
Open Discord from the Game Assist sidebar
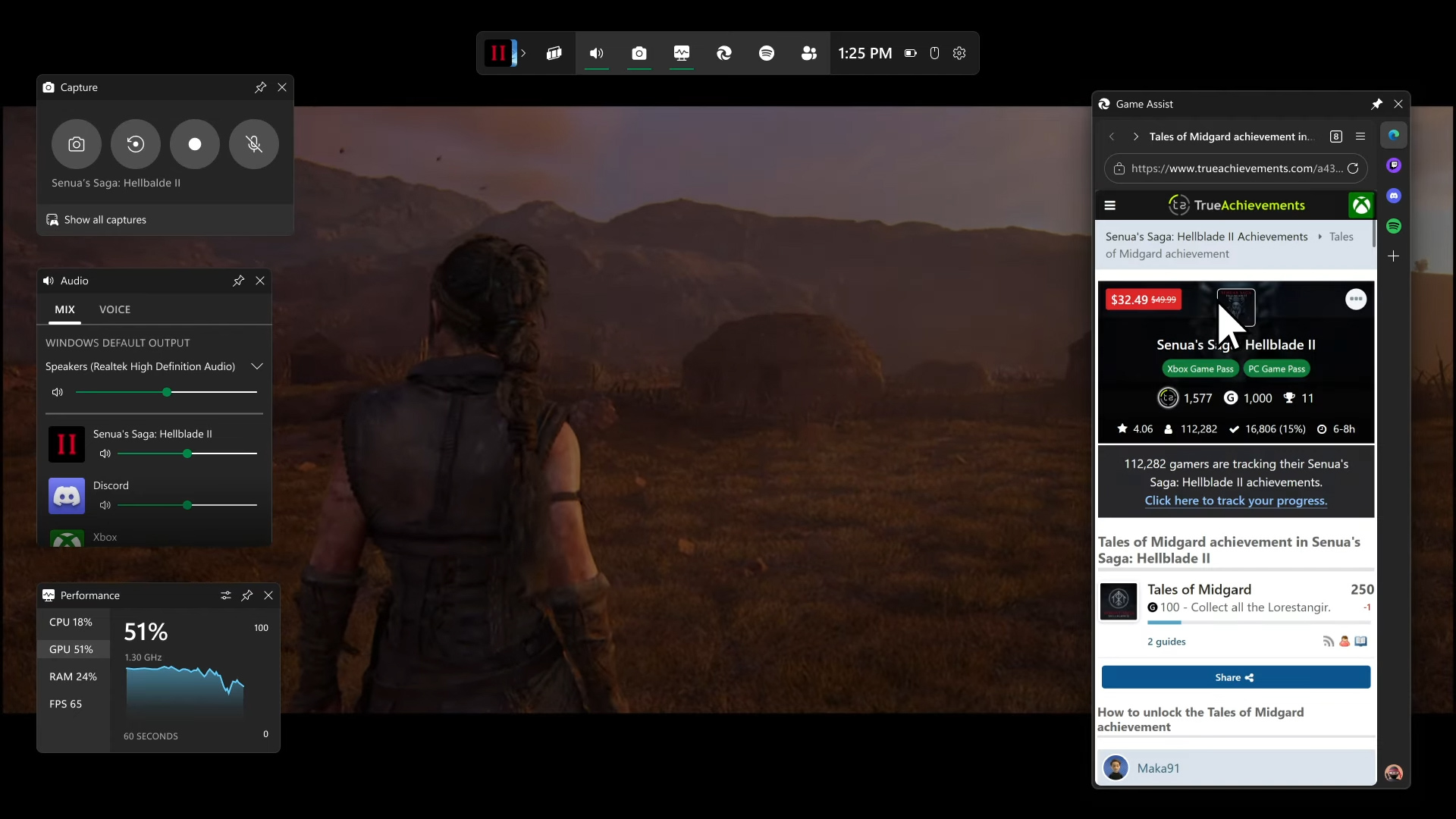point(1394,196)
